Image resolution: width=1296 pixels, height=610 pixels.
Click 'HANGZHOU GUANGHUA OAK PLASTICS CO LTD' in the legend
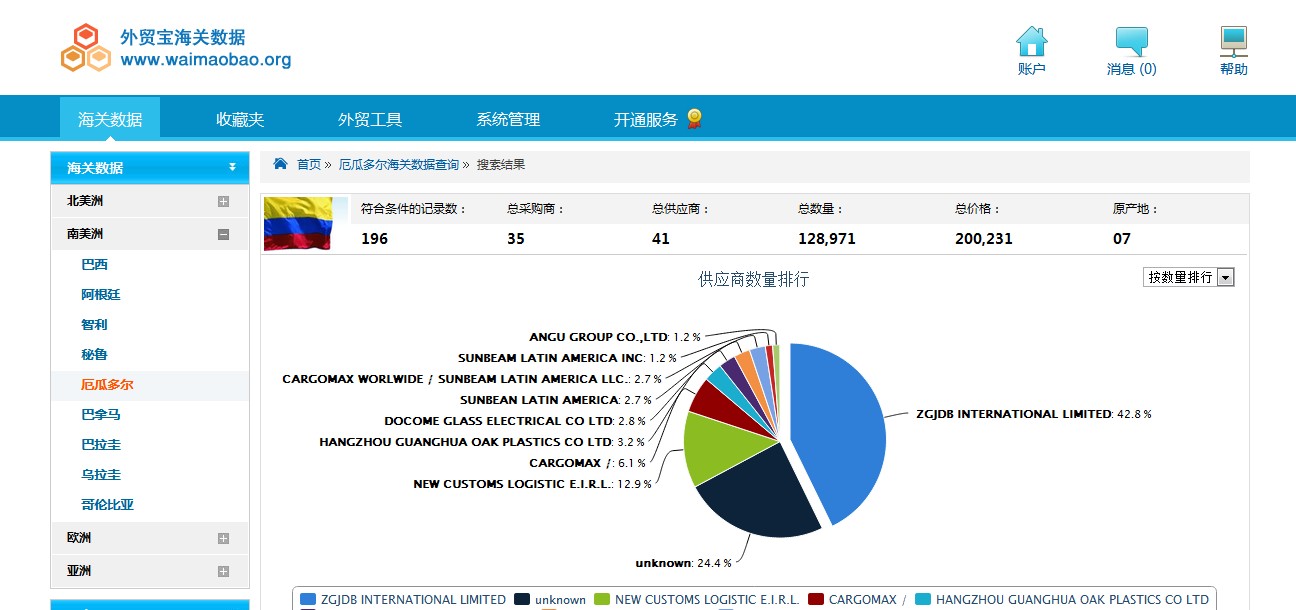(x=1072, y=600)
